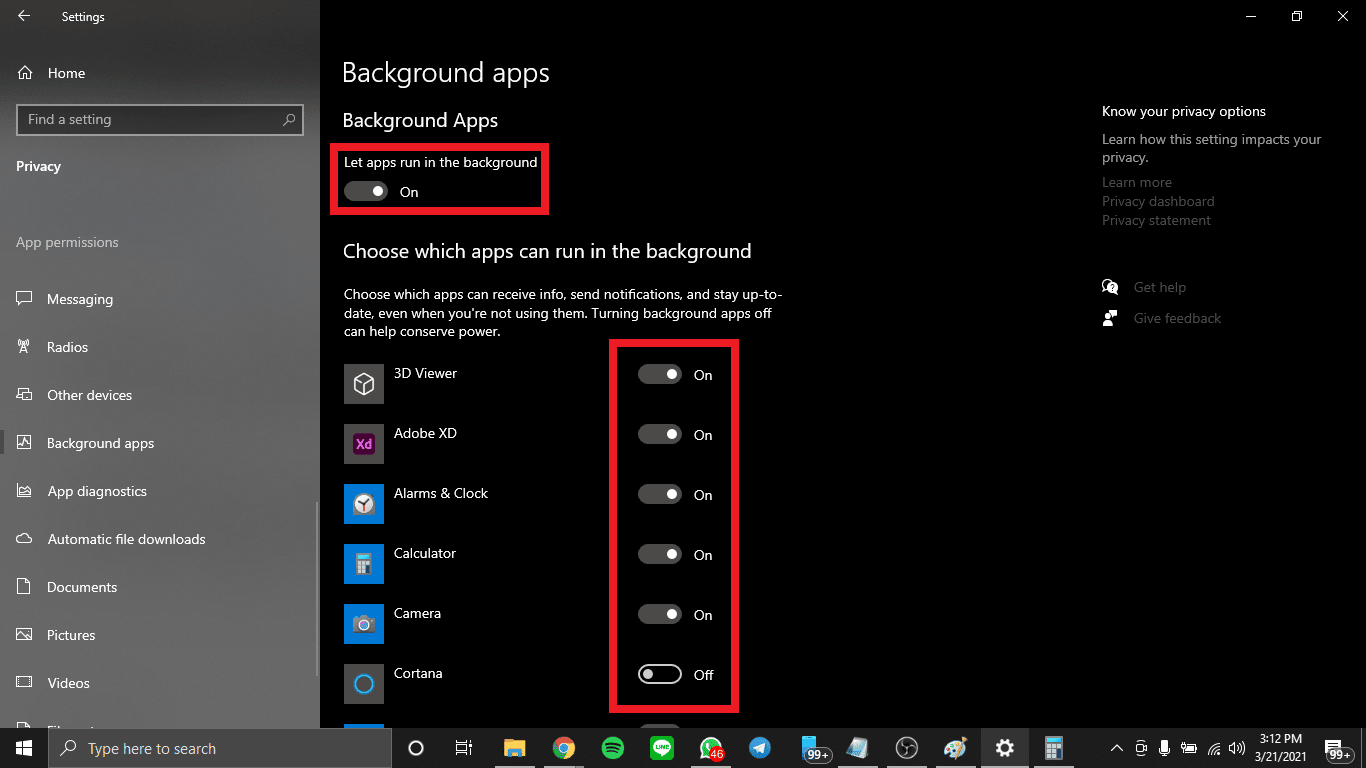Expand hidden icons in the system tray

point(1117,748)
